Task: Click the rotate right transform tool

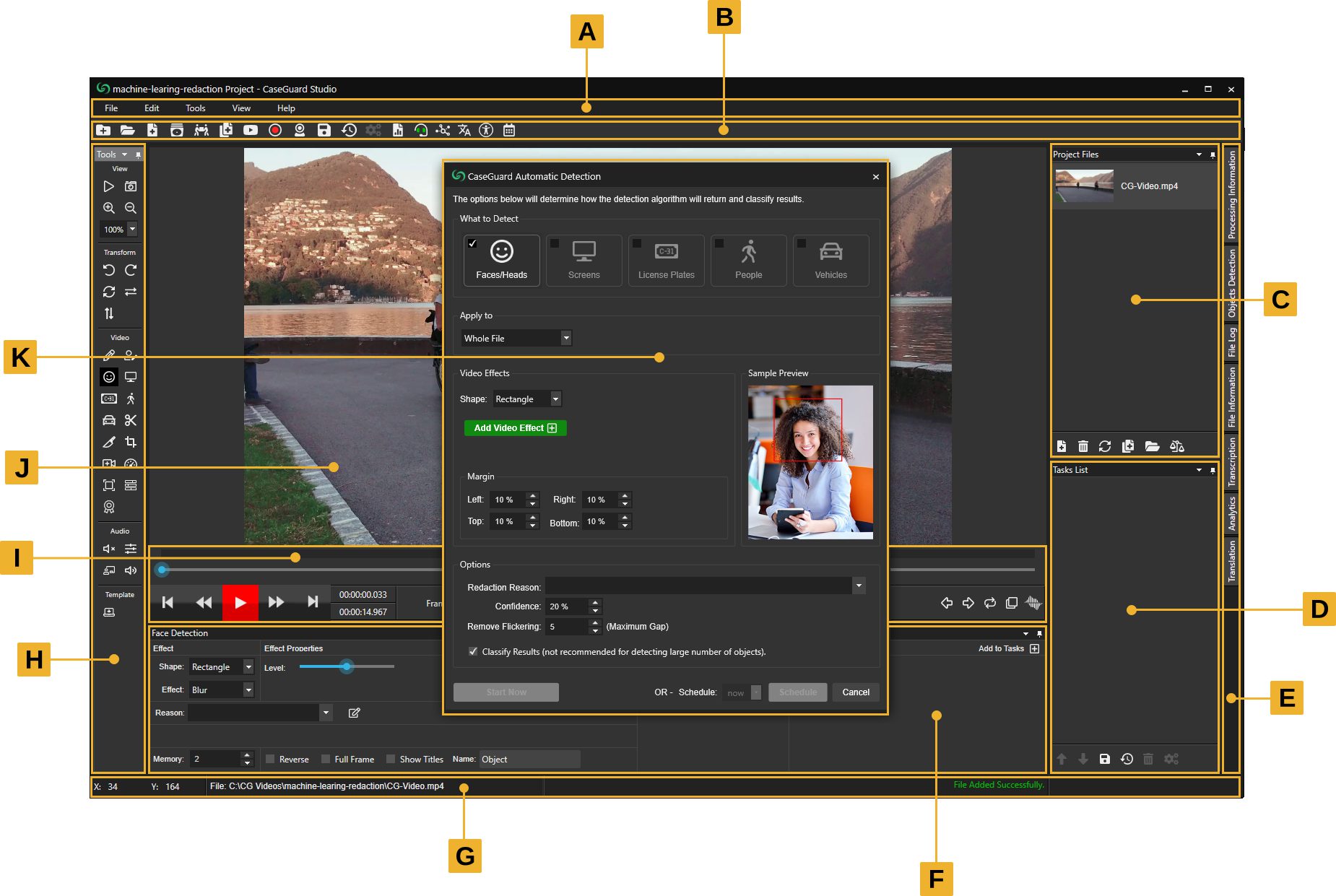Action: pyautogui.click(x=131, y=270)
